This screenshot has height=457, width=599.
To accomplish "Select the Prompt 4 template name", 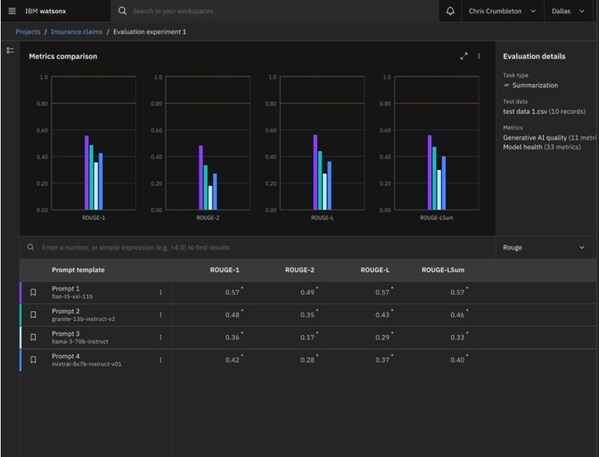I will [x=66, y=356].
